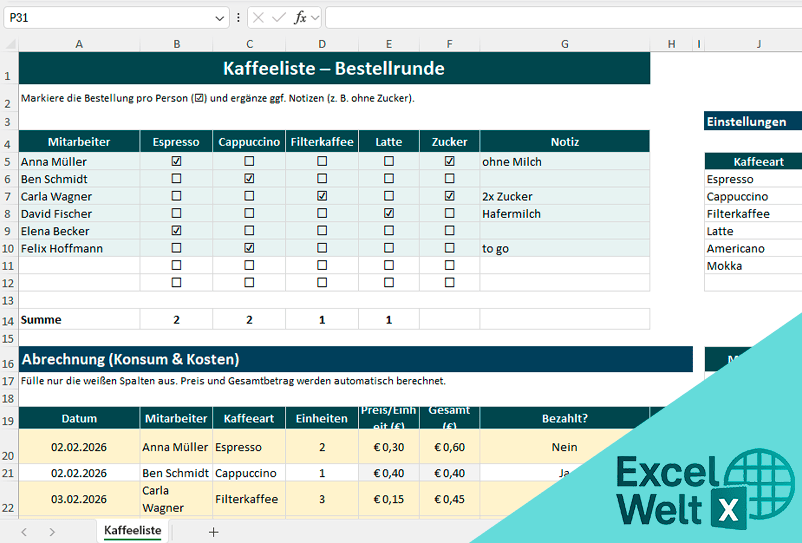Click the Enter checkmark icon in formula bar
The image size is (802, 543).
click(x=279, y=17)
